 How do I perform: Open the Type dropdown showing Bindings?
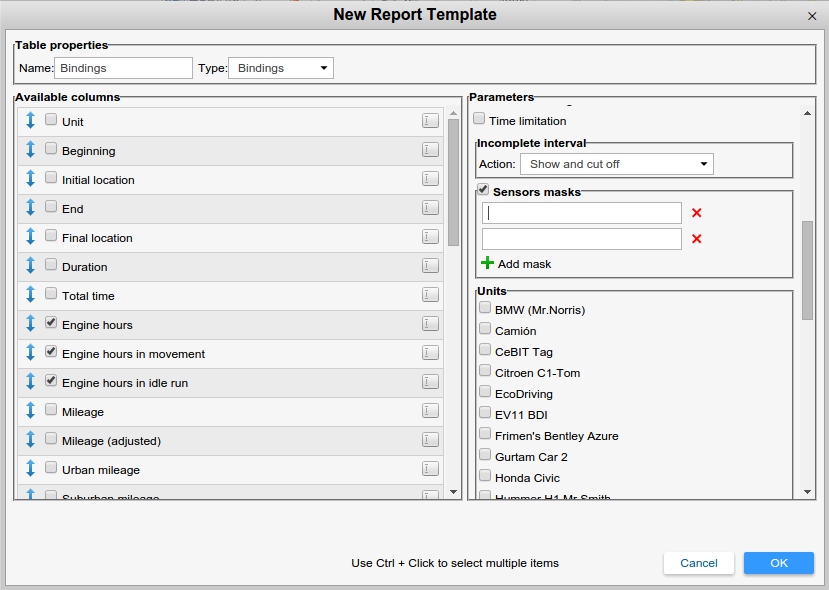pos(280,68)
